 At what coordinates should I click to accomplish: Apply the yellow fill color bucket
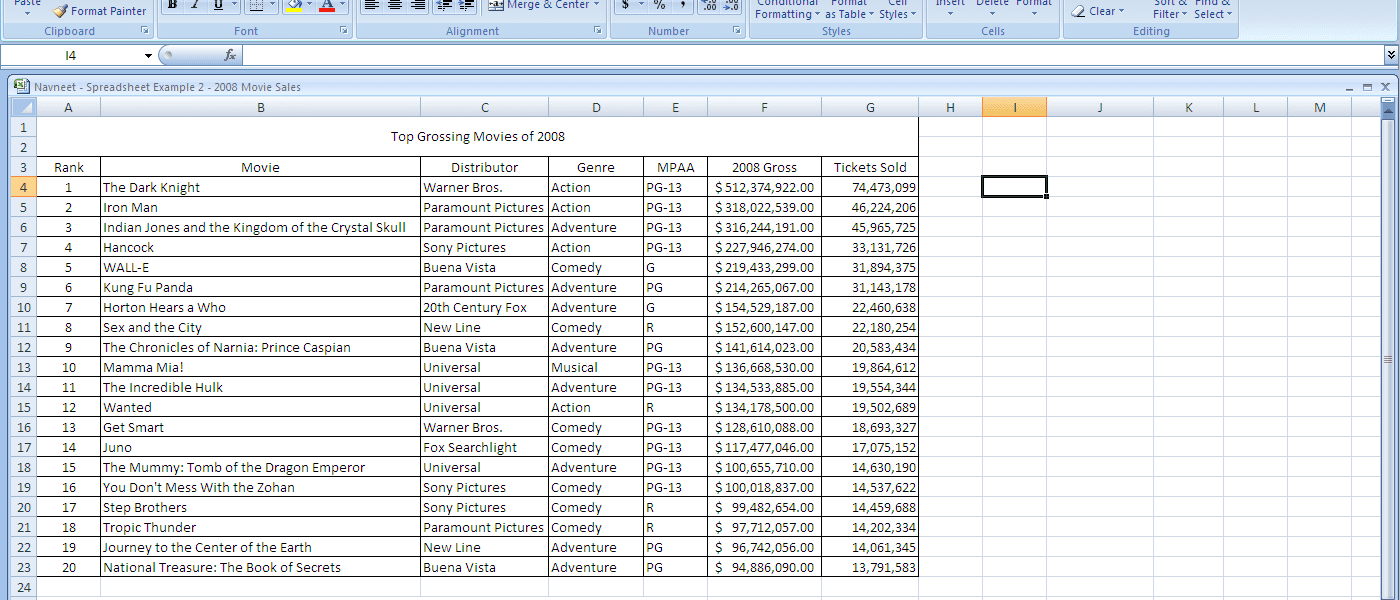pos(293,6)
